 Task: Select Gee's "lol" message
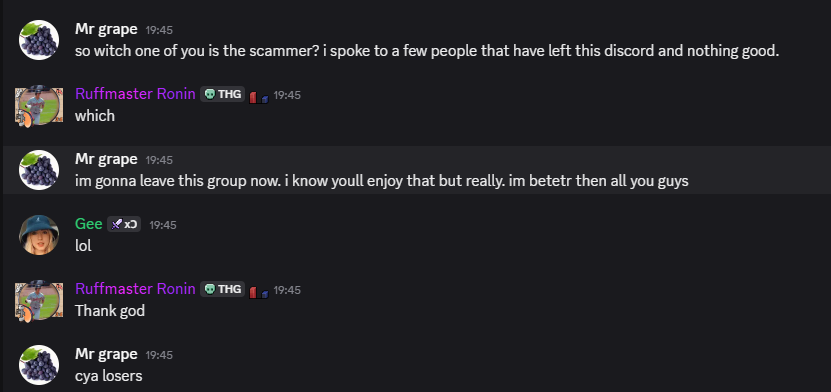click(x=83, y=246)
